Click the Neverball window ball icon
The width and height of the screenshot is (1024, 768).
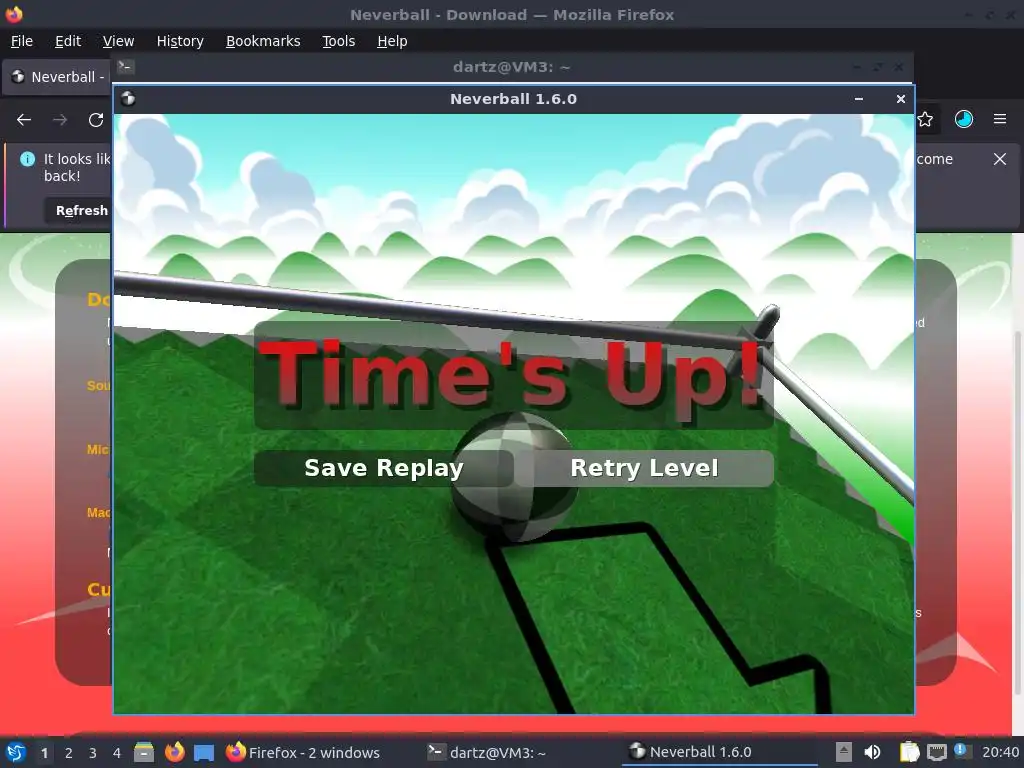(x=128, y=99)
